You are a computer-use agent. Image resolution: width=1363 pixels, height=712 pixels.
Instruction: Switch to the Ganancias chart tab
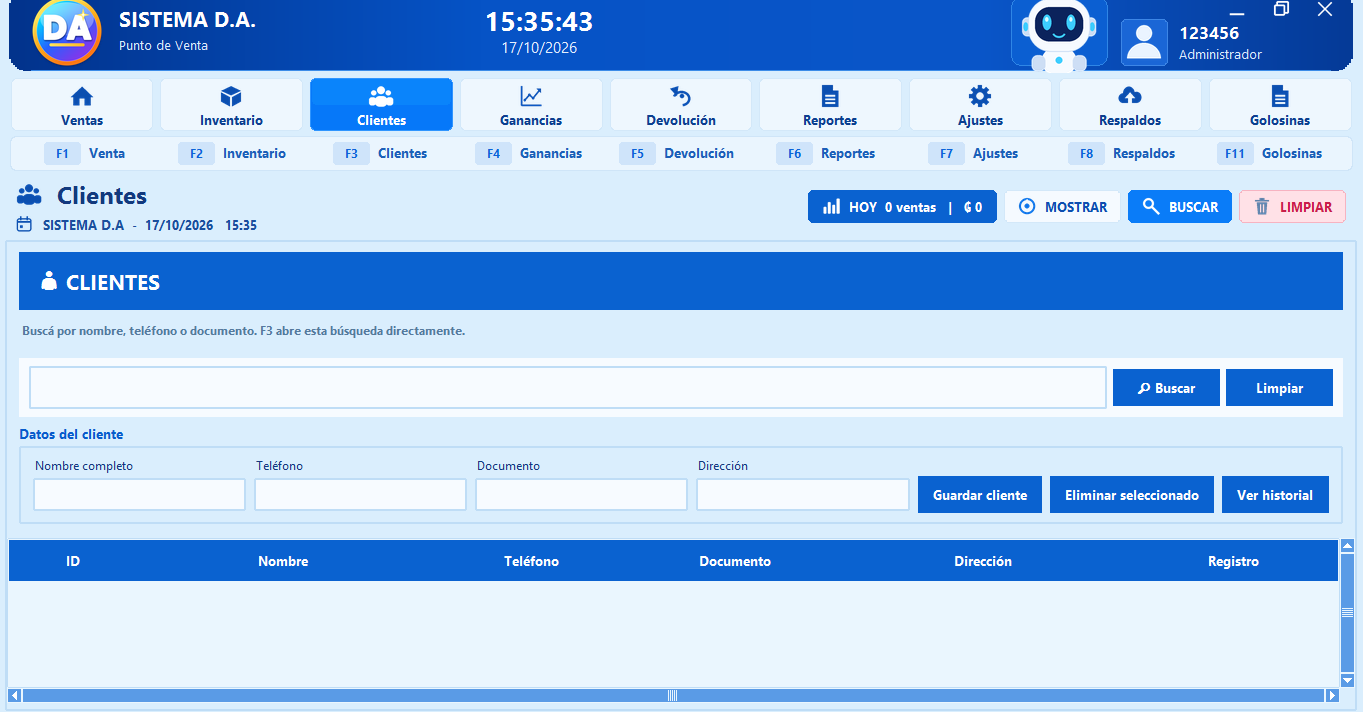click(531, 105)
